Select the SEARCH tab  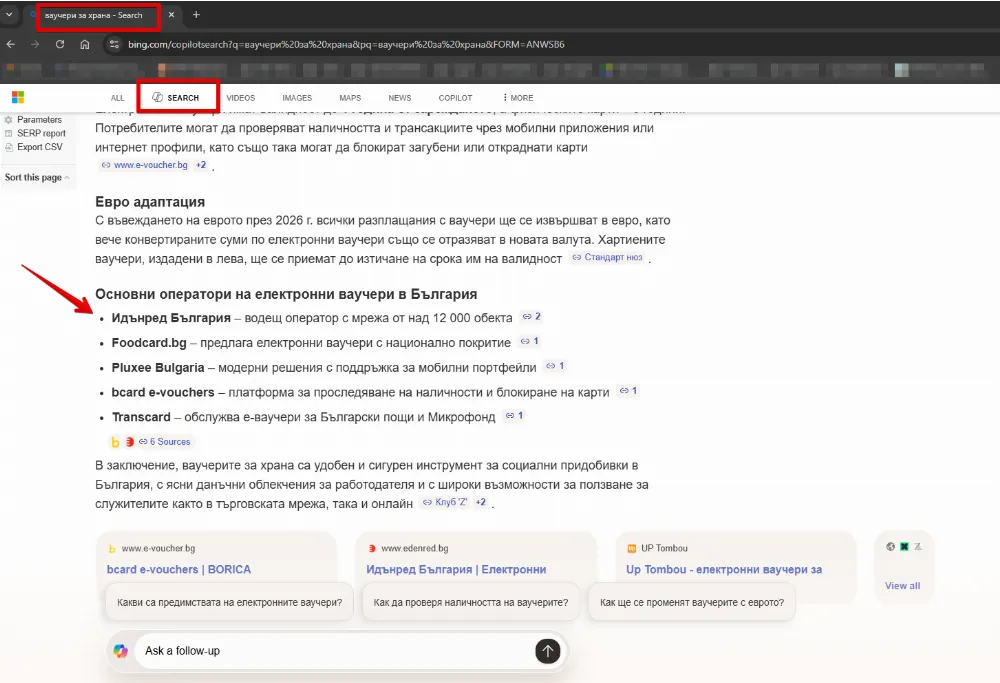176,98
